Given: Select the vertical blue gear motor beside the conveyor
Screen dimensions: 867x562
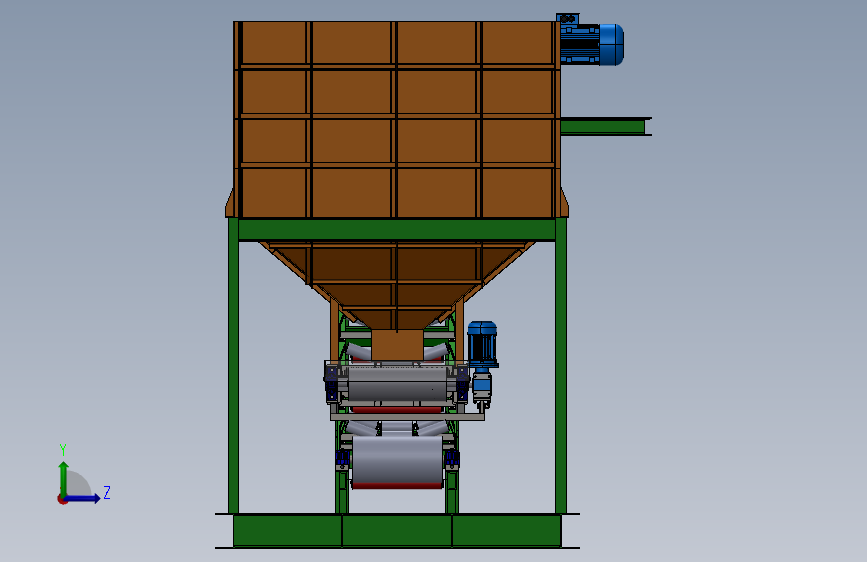Looking at the screenshot, I should click(x=482, y=365).
